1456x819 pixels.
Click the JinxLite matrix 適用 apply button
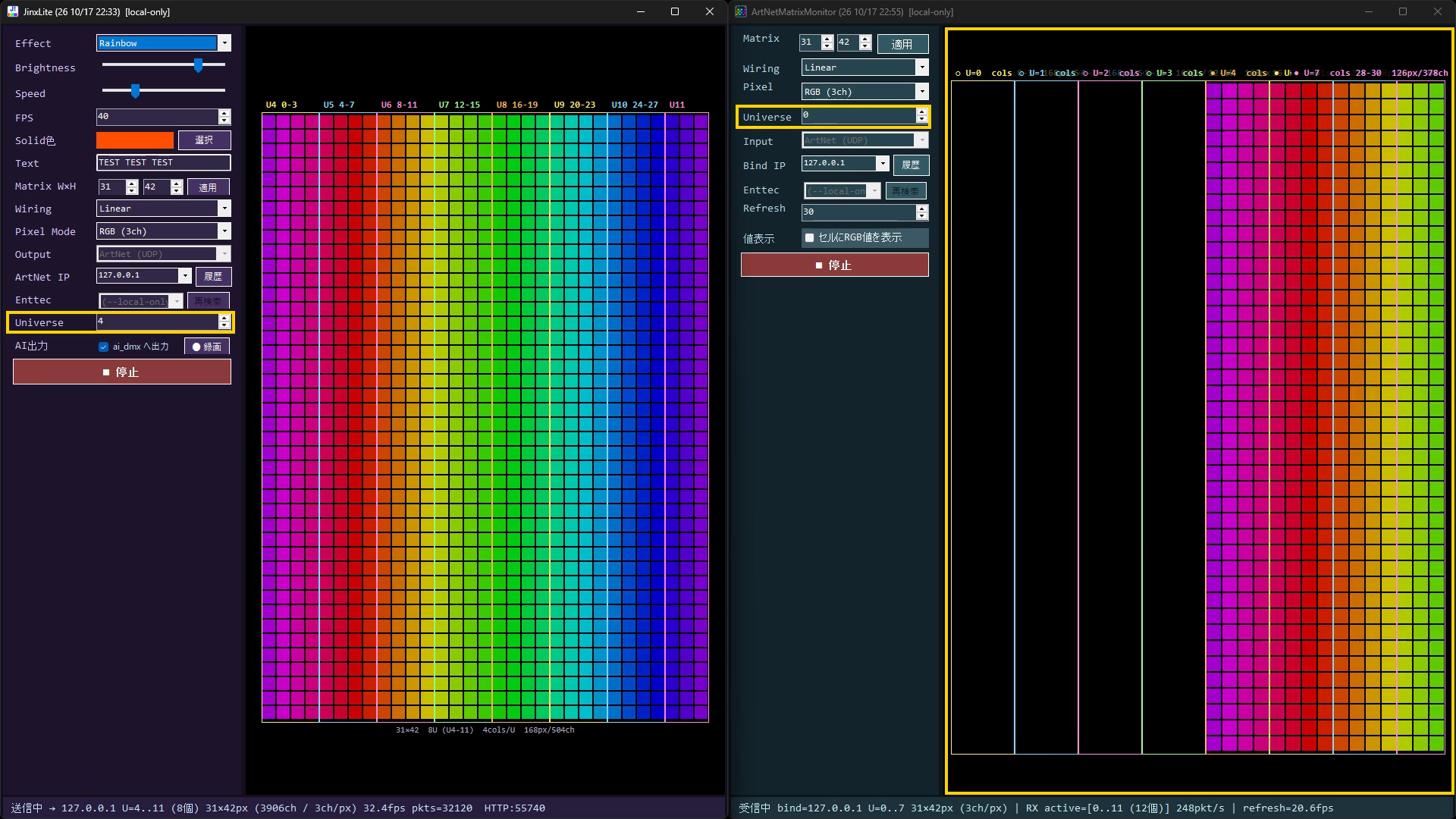point(208,187)
